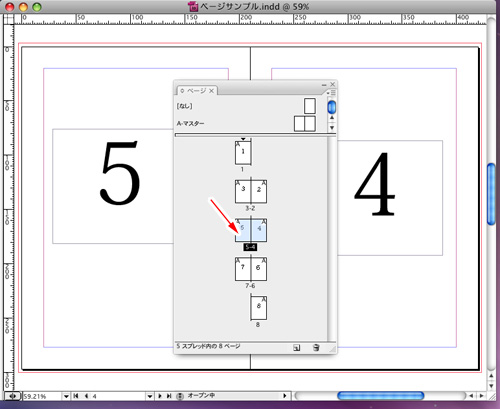
Task: Go to the previous page
Action: [87, 396]
